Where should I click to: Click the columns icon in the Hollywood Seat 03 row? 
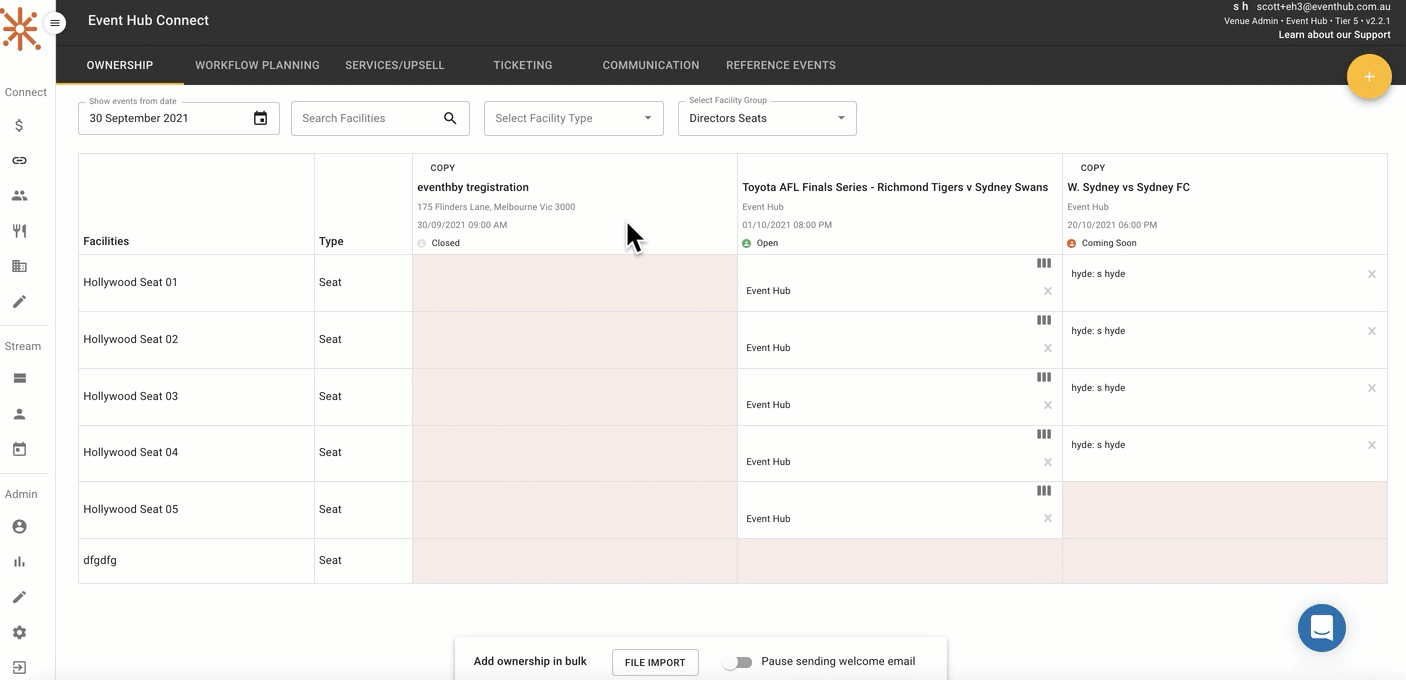(1044, 378)
